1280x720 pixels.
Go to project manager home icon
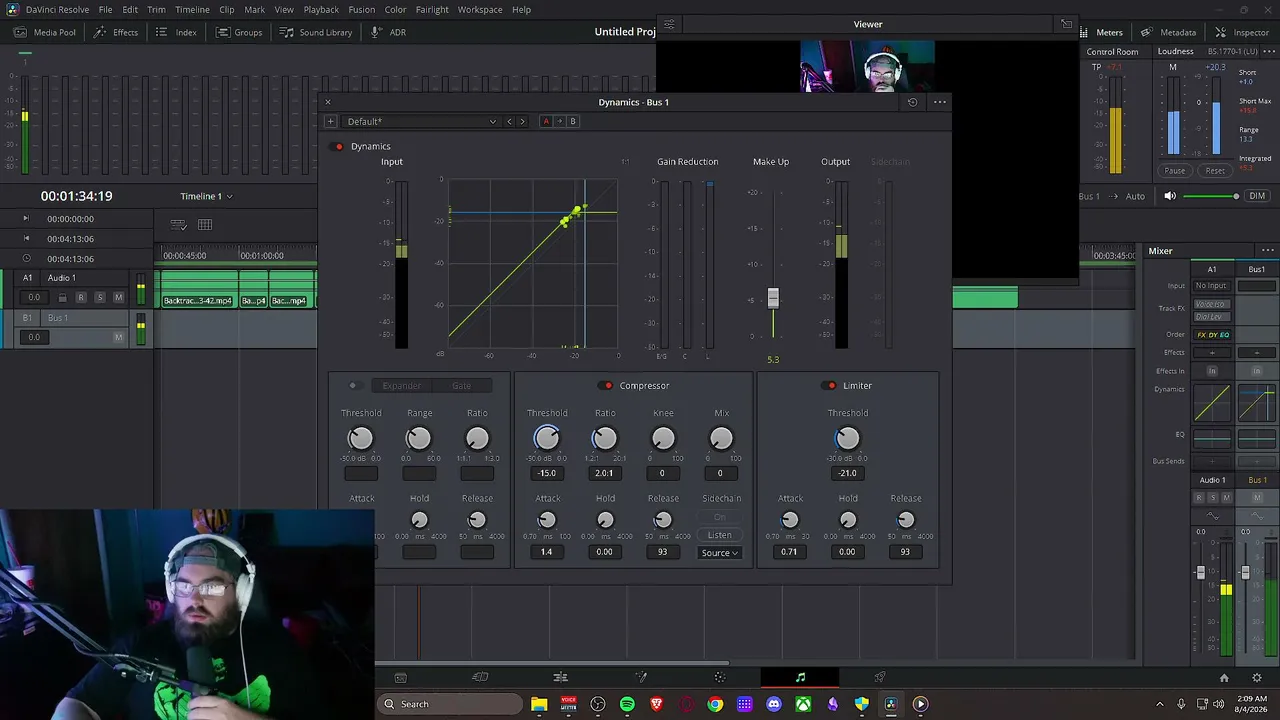click(x=1224, y=677)
